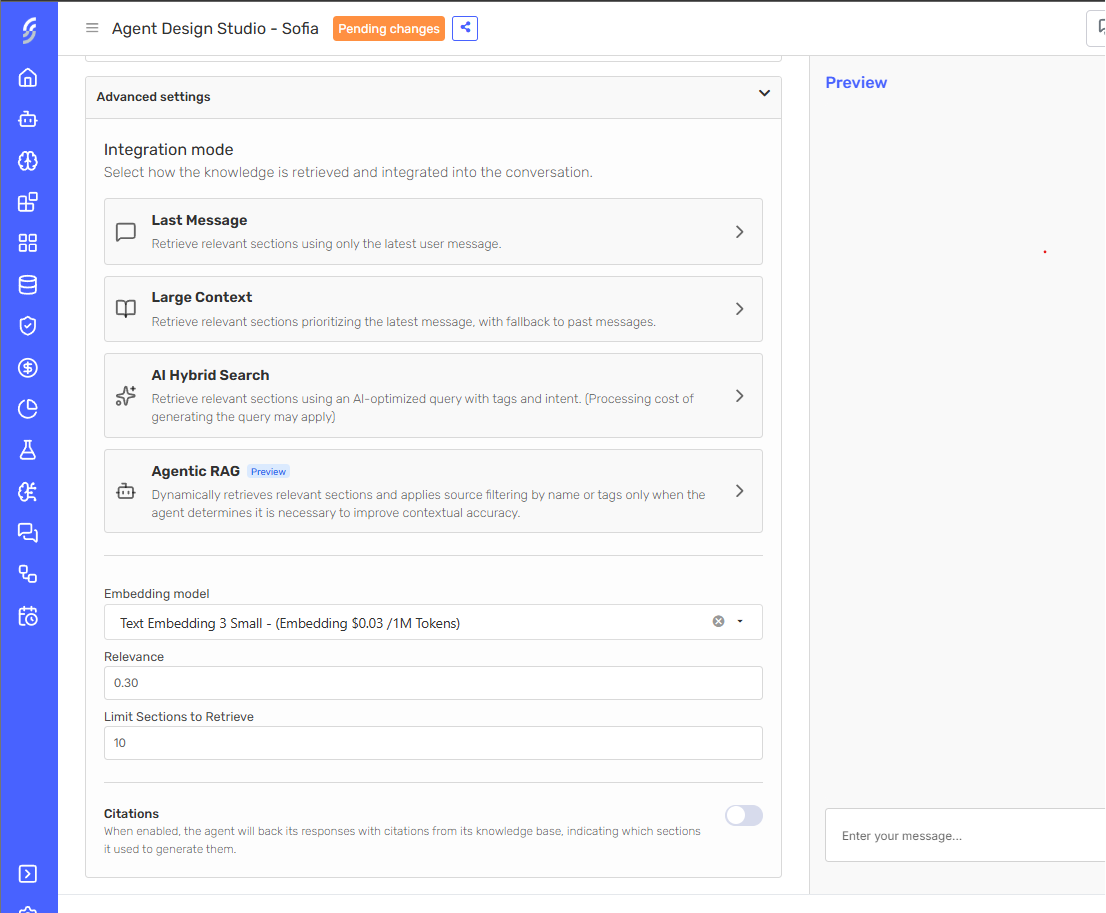The image size is (1106, 913).
Task: Click the app logo in the sidebar
Action: click(x=28, y=30)
